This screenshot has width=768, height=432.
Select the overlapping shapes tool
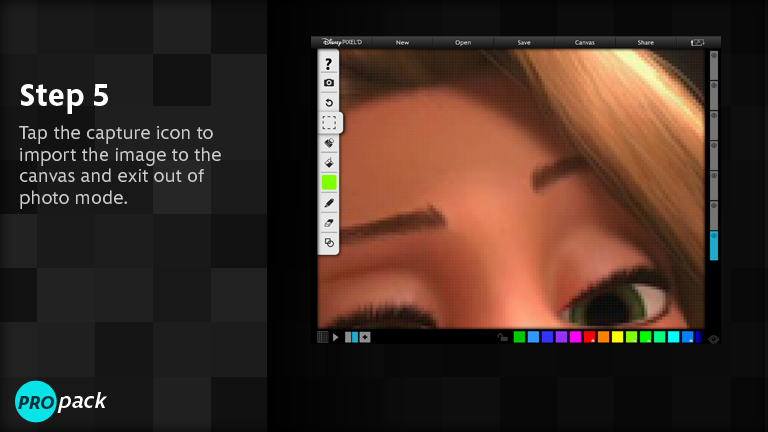[x=329, y=242]
